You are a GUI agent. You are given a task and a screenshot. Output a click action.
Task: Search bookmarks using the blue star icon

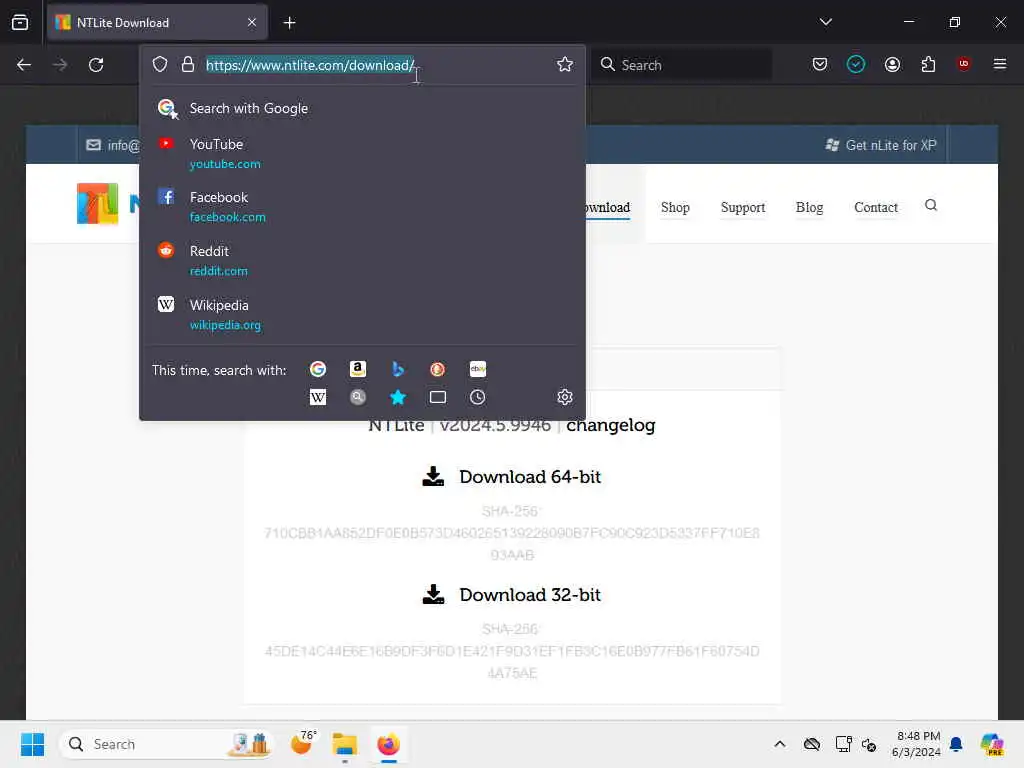397,397
